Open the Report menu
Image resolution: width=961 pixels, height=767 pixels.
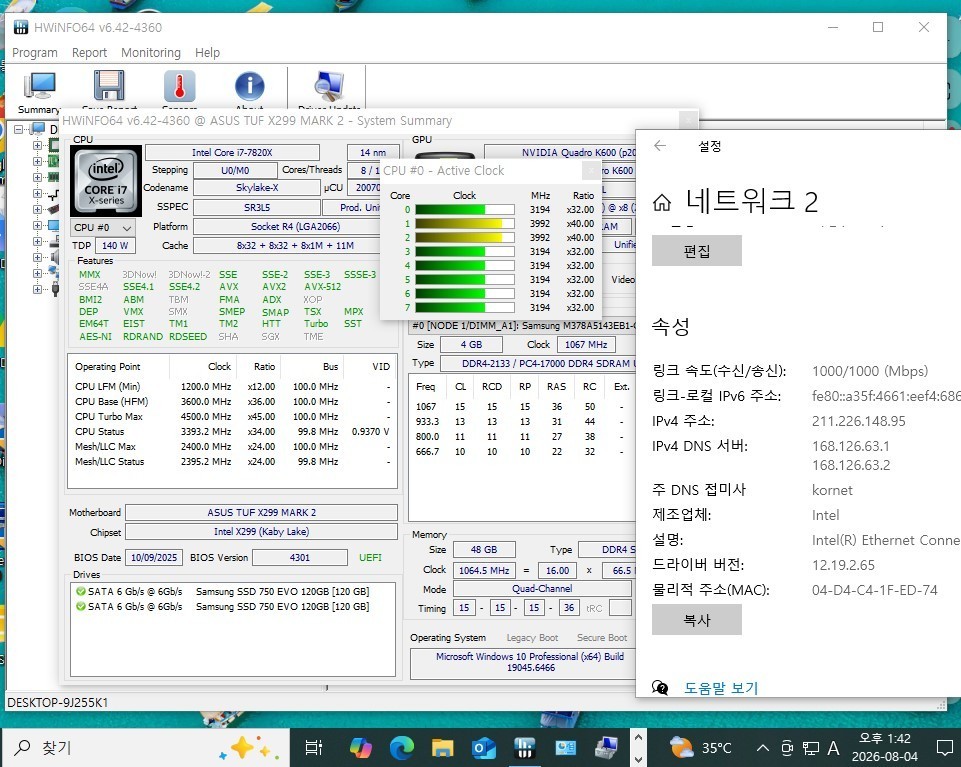click(x=89, y=53)
